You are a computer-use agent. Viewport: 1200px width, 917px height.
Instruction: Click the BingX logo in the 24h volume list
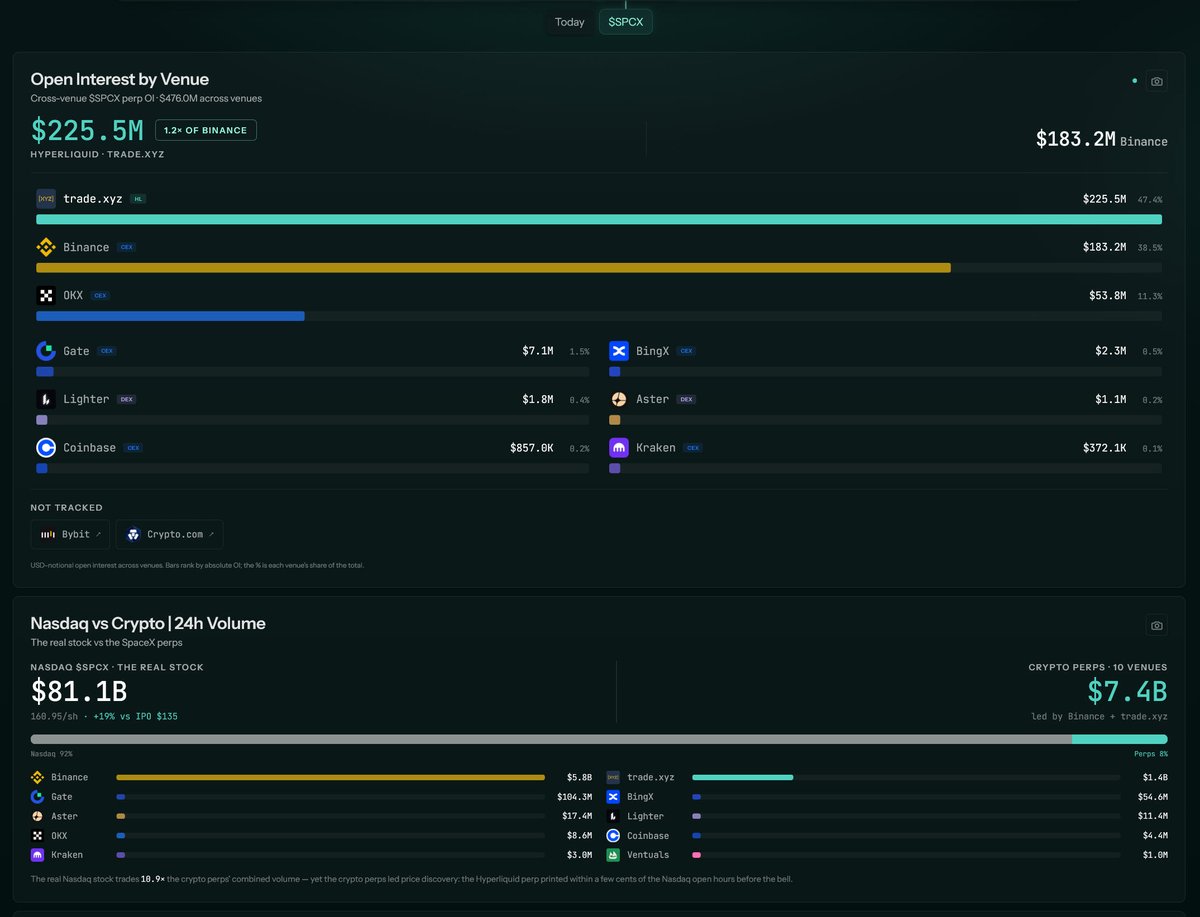tap(614, 797)
